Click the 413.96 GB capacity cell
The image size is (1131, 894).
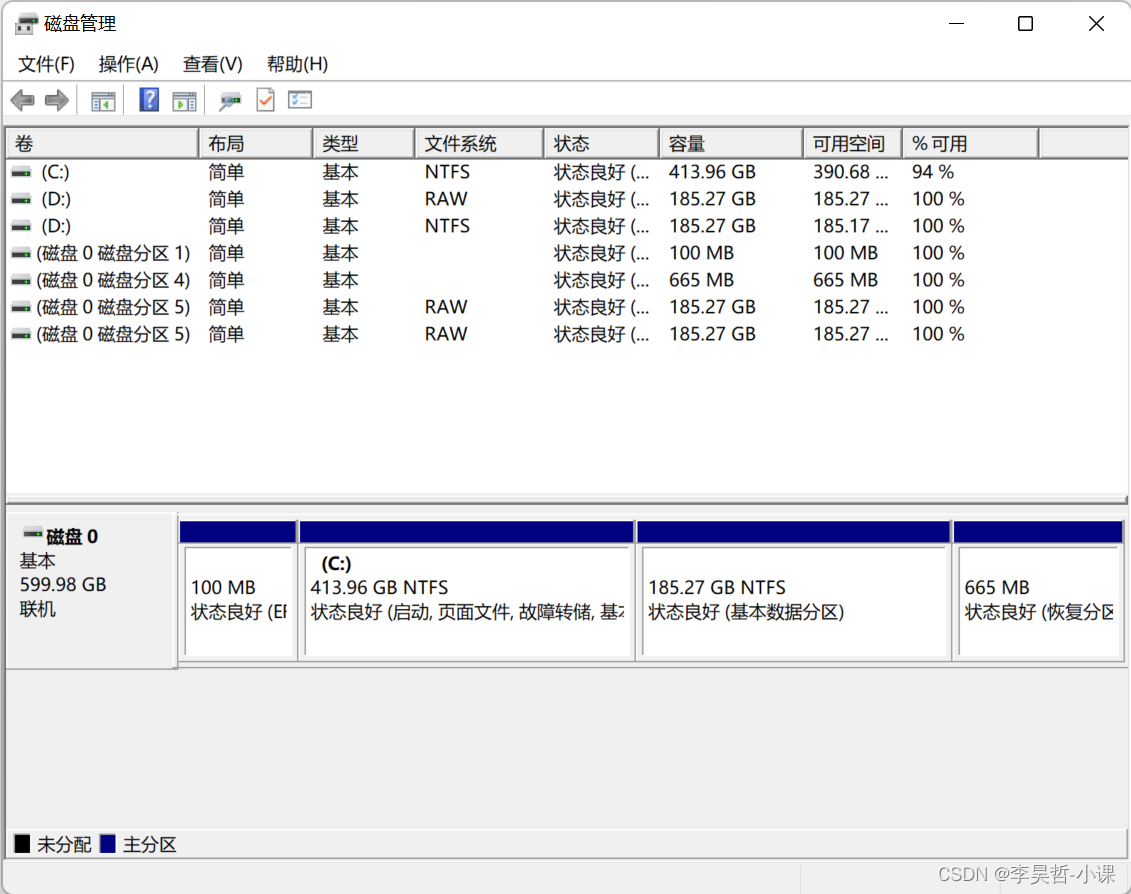click(x=712, y=172)
